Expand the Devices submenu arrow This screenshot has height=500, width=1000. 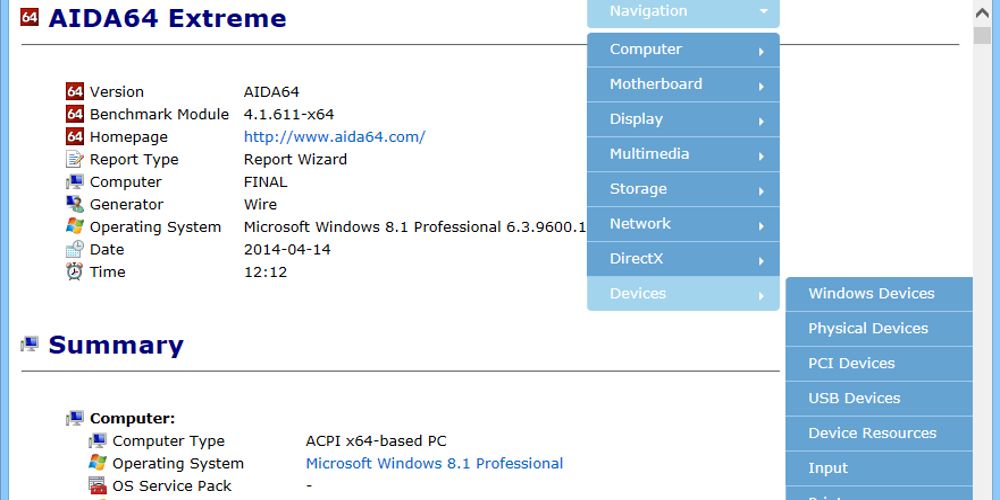coord(761,296)
